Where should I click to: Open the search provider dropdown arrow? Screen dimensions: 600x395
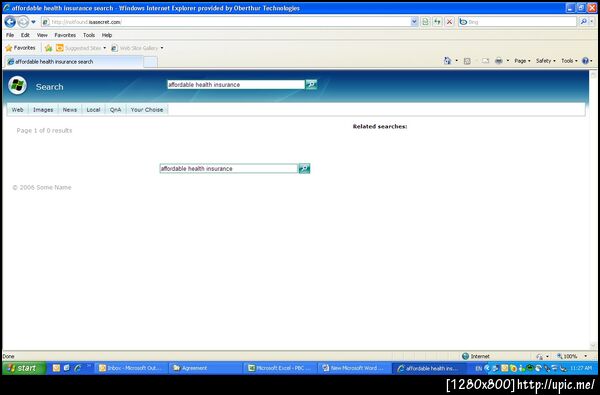tap(592, 22)
